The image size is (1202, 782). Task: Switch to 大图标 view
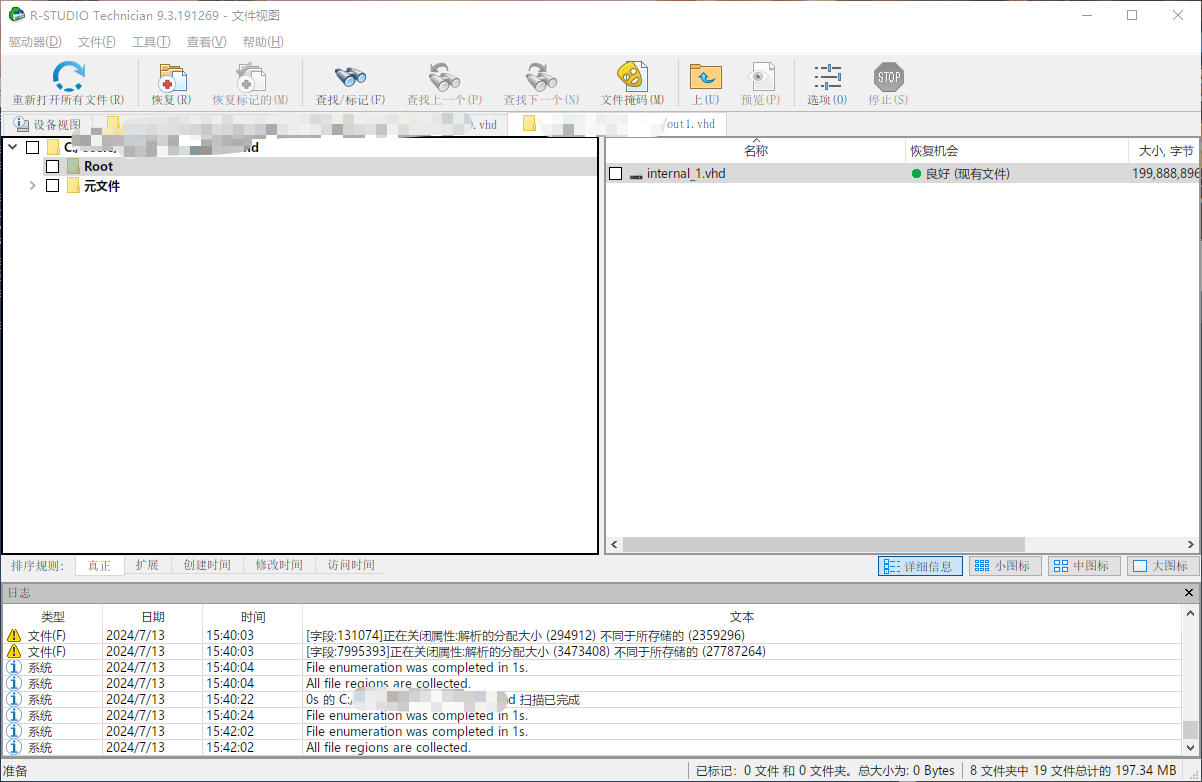pos(1163,566)
